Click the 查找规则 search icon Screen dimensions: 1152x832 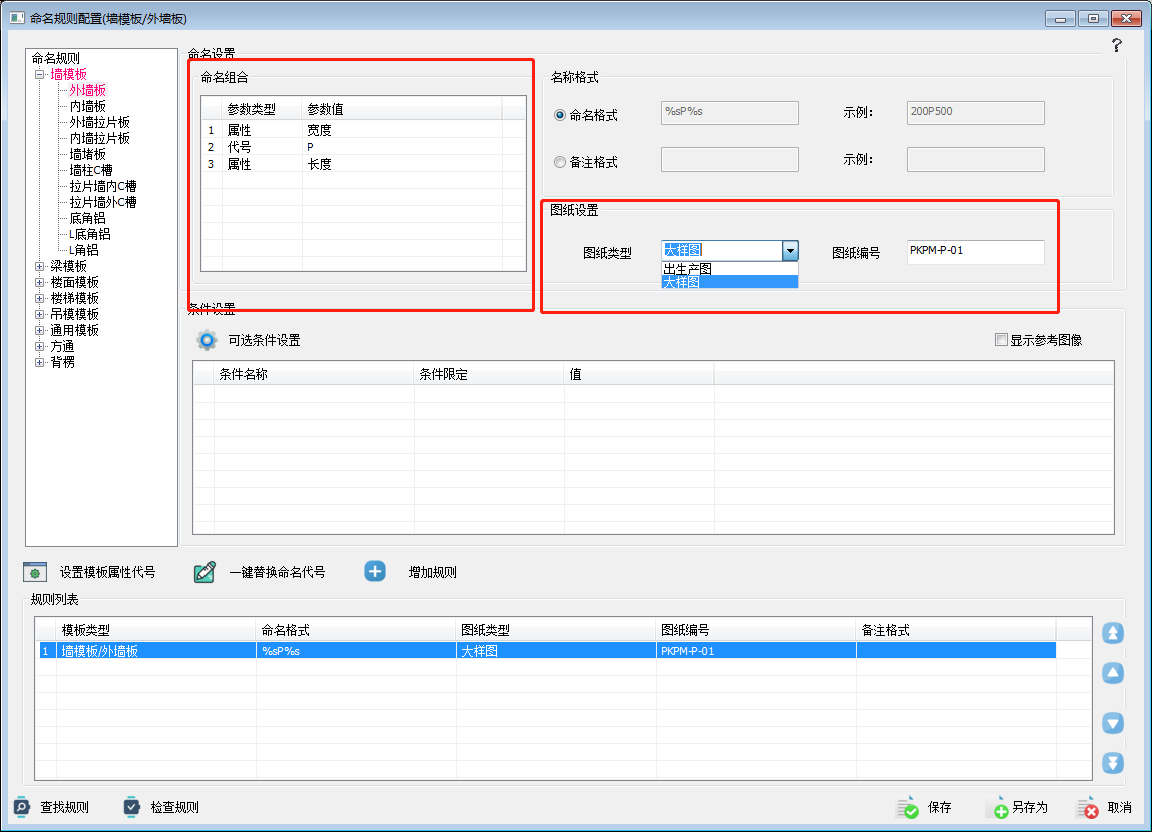pos(22,807)
